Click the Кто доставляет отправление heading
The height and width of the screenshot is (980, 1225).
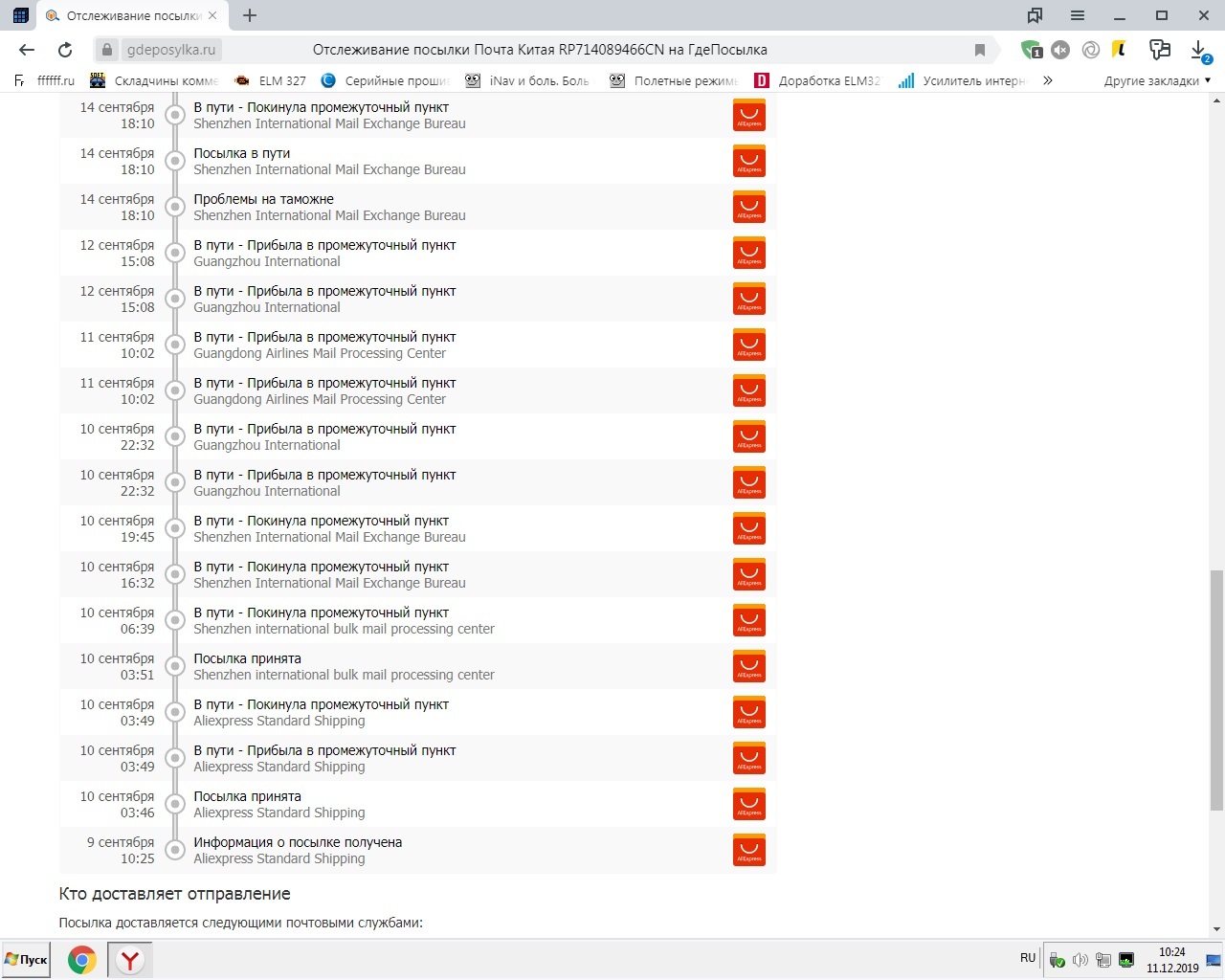(174, 894)
